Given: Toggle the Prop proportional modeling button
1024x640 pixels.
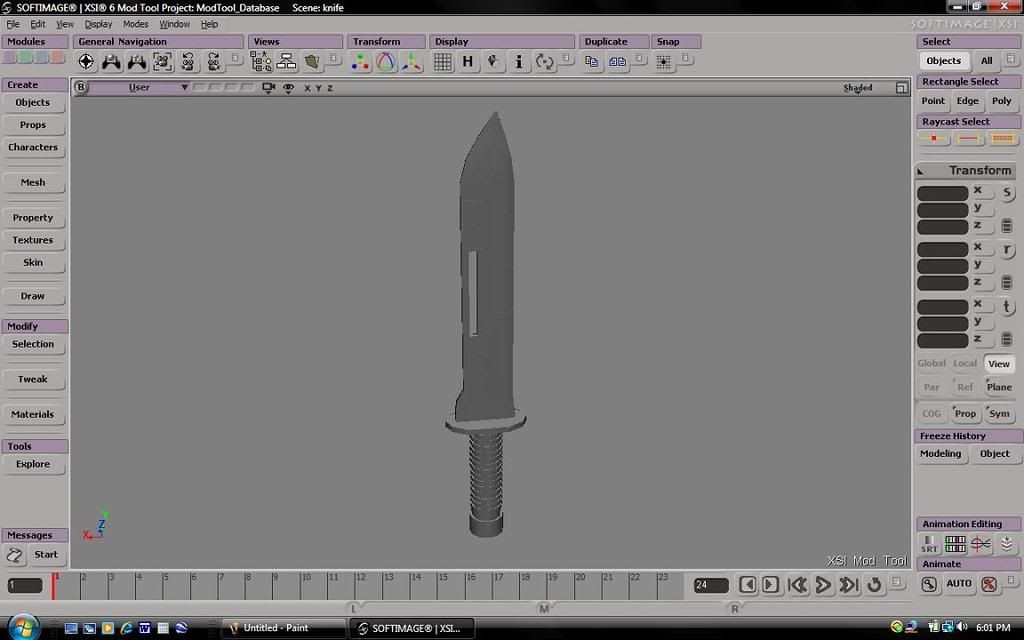Looking at the screenshot, I should click(965, 413).
